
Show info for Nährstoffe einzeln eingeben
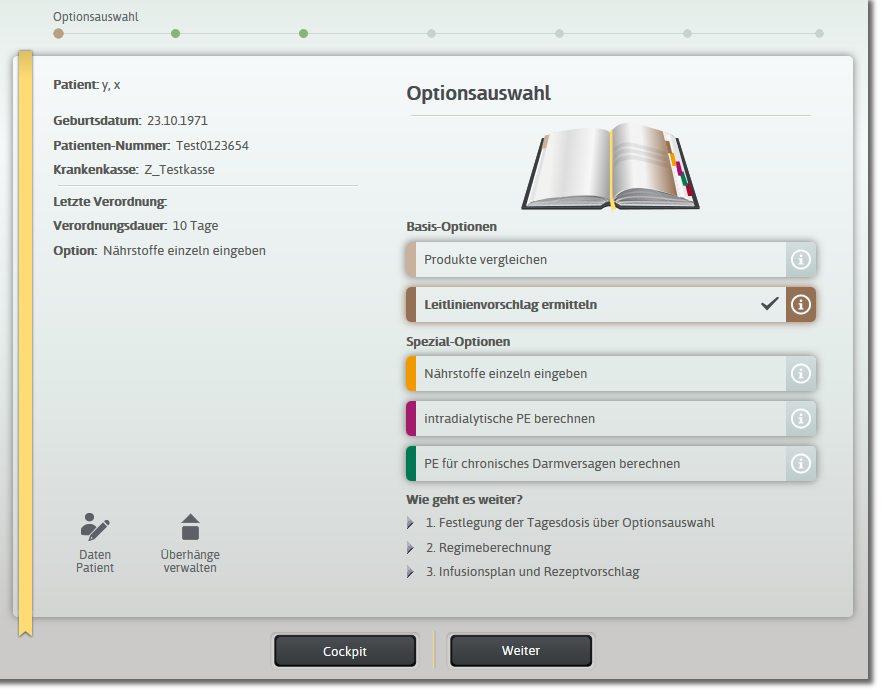click(801, 373)
